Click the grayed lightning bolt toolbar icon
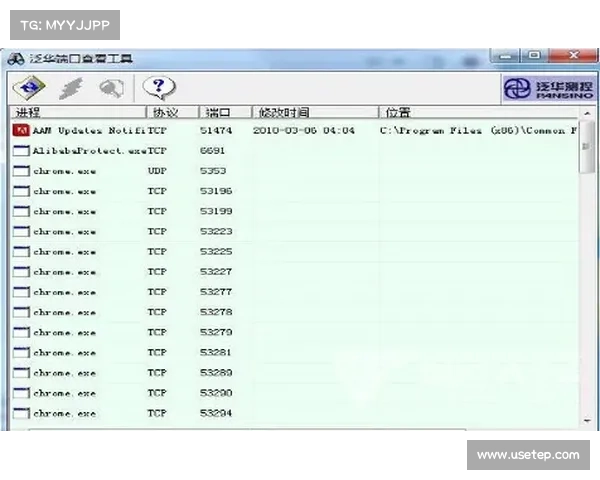Screen dimensions: 600x480 (71, 88)
